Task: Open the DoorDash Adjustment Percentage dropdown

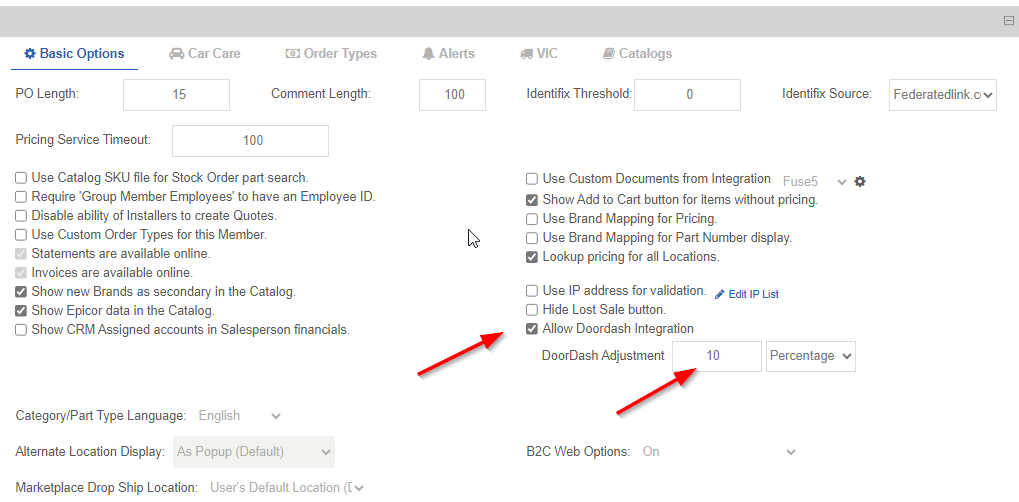Action: [811, 356]
